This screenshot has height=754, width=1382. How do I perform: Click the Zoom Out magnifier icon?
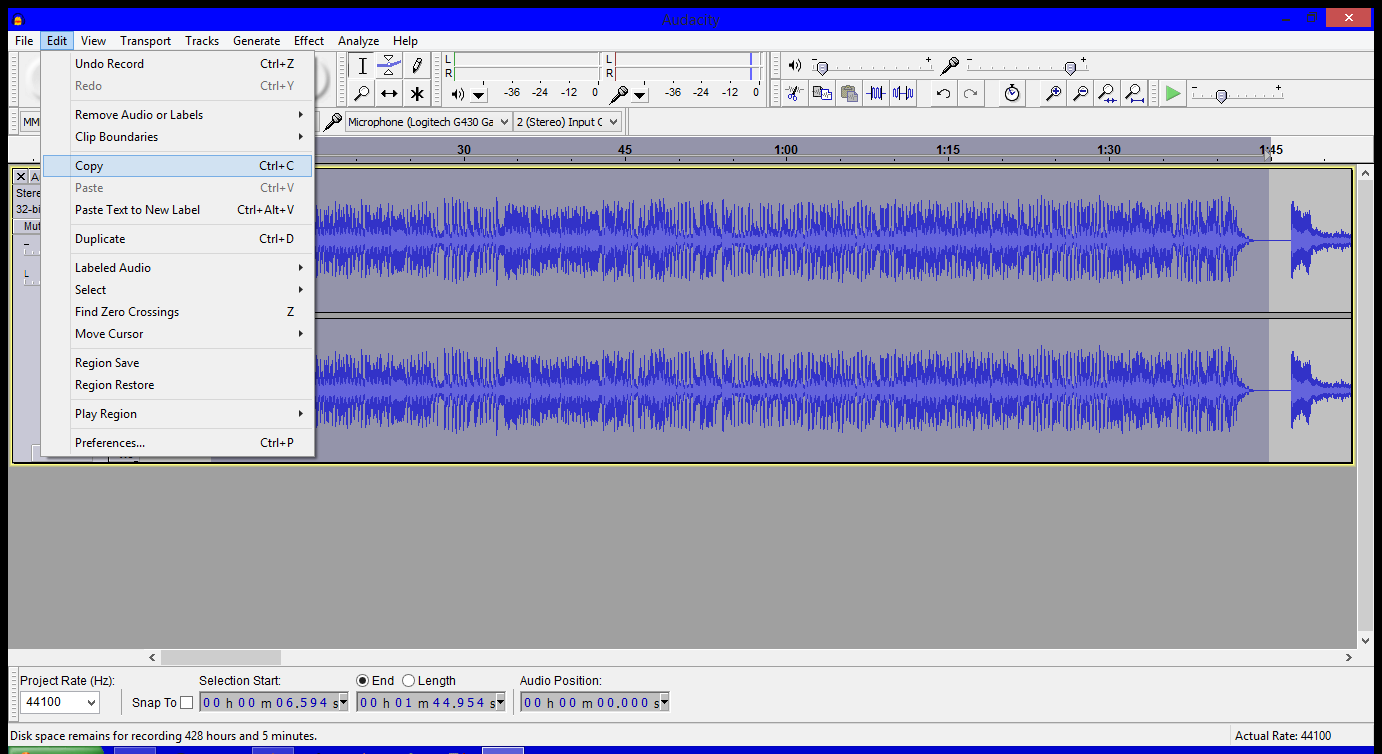(x=1080, y=93)
